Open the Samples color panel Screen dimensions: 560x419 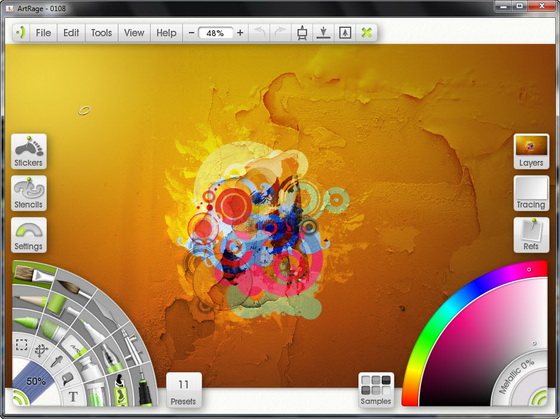(376, 390)
